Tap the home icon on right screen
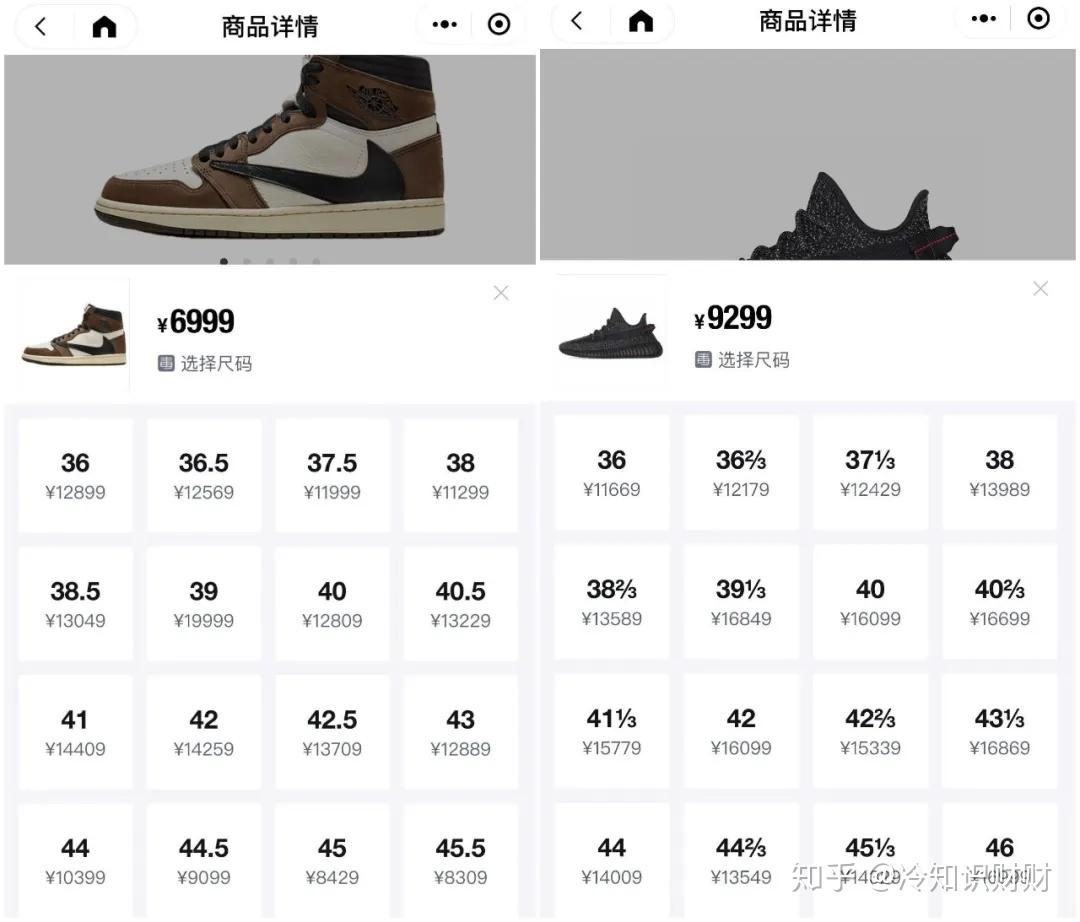 [641, 21]
